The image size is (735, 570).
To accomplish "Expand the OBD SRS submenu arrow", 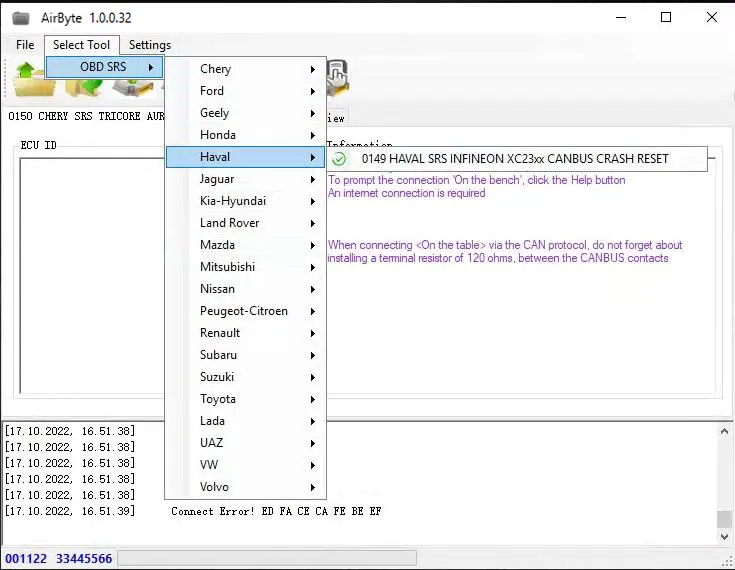I will click(151, 67).
